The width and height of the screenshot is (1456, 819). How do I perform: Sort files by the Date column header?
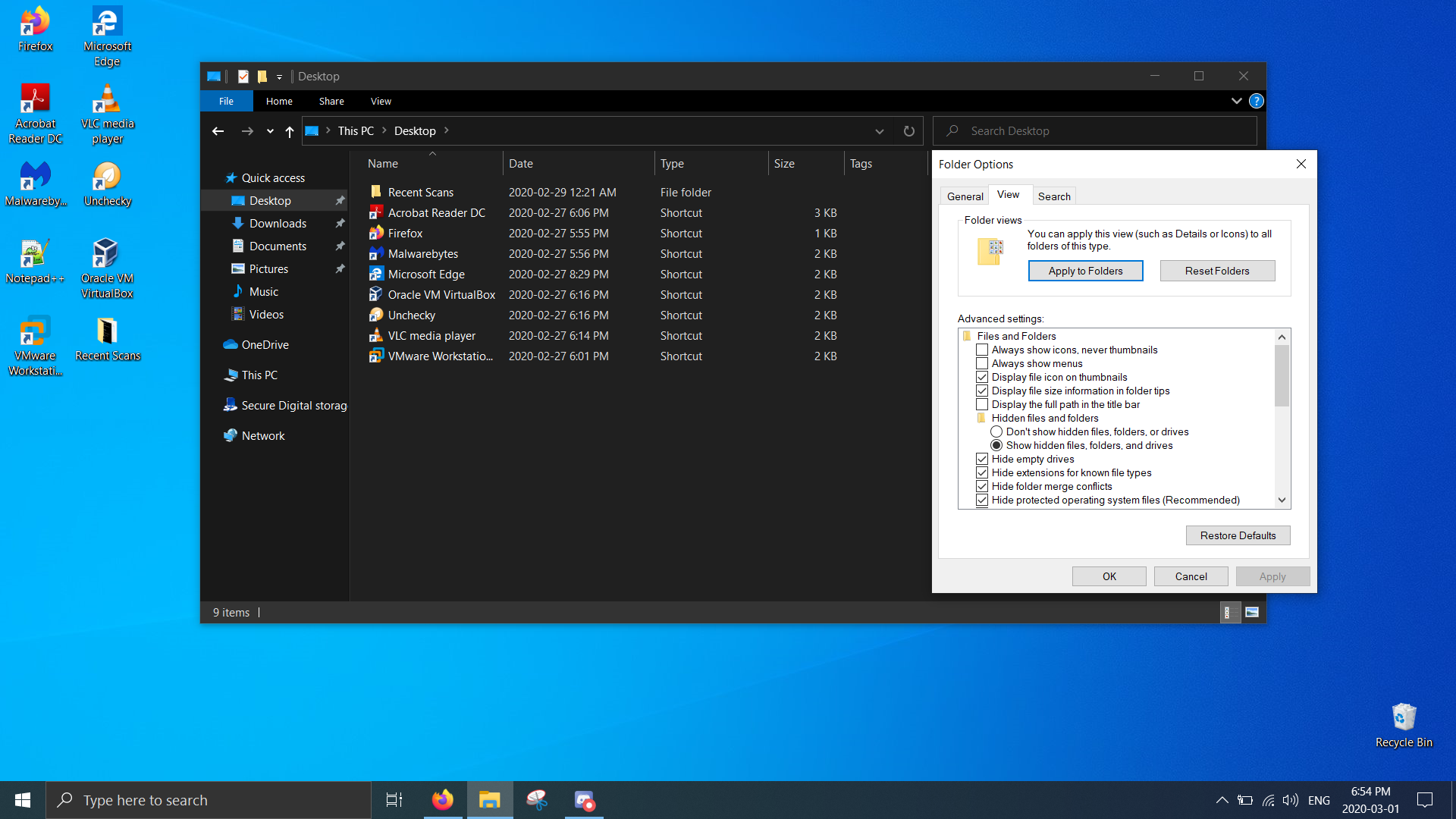click(x=578, y=163)
